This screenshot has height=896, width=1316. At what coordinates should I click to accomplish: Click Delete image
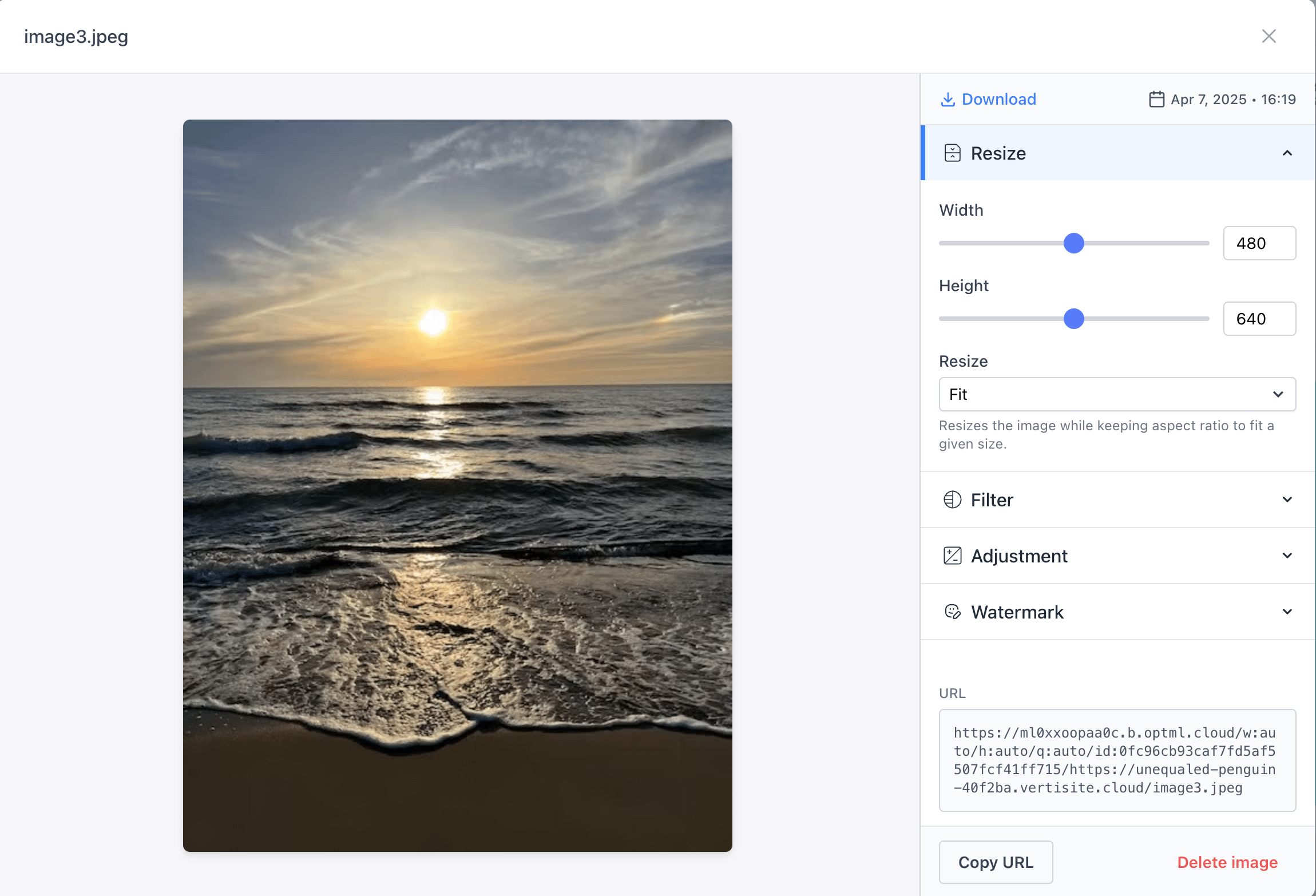point(1227,862)
